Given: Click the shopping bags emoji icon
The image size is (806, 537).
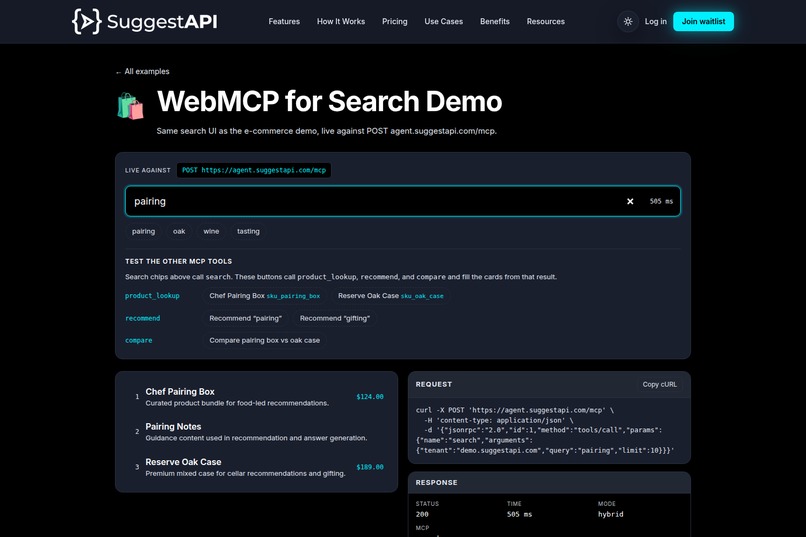Looking at the screenshot, I should tap(131, 106).
